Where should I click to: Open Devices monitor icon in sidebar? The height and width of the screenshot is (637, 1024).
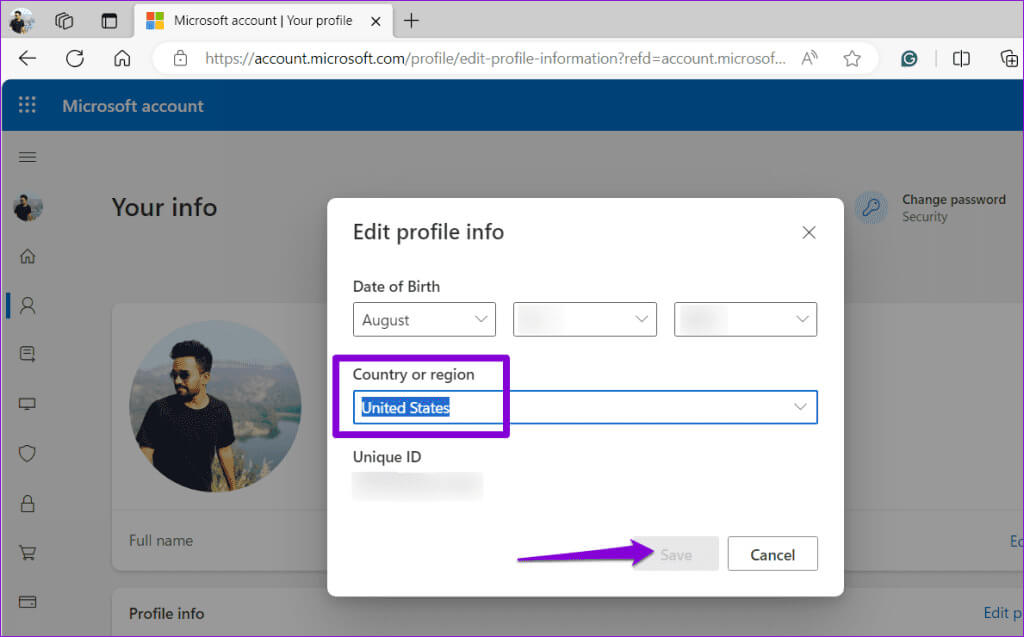[x=27, y=404]
